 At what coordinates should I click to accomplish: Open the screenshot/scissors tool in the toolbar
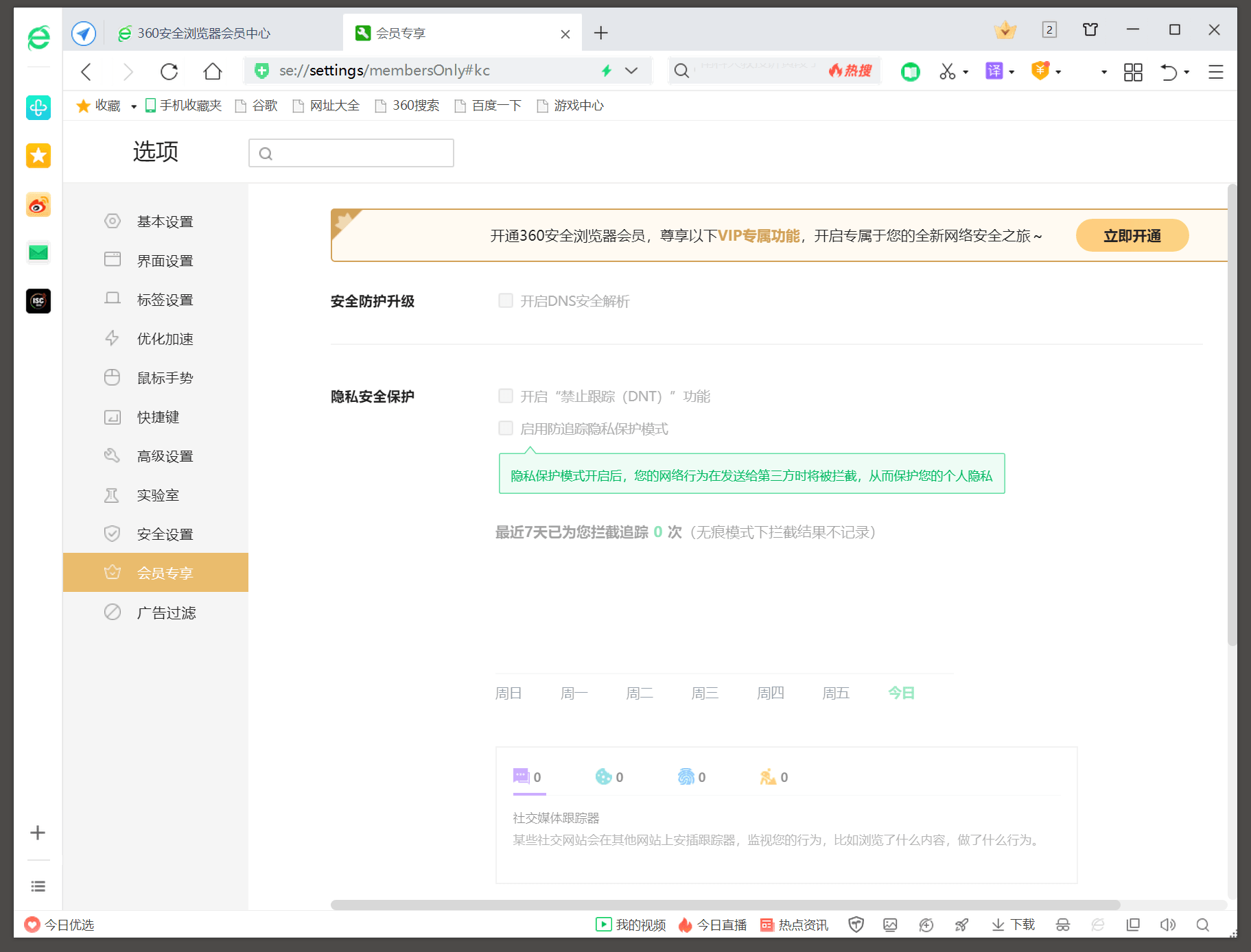(x=948, y=71)
